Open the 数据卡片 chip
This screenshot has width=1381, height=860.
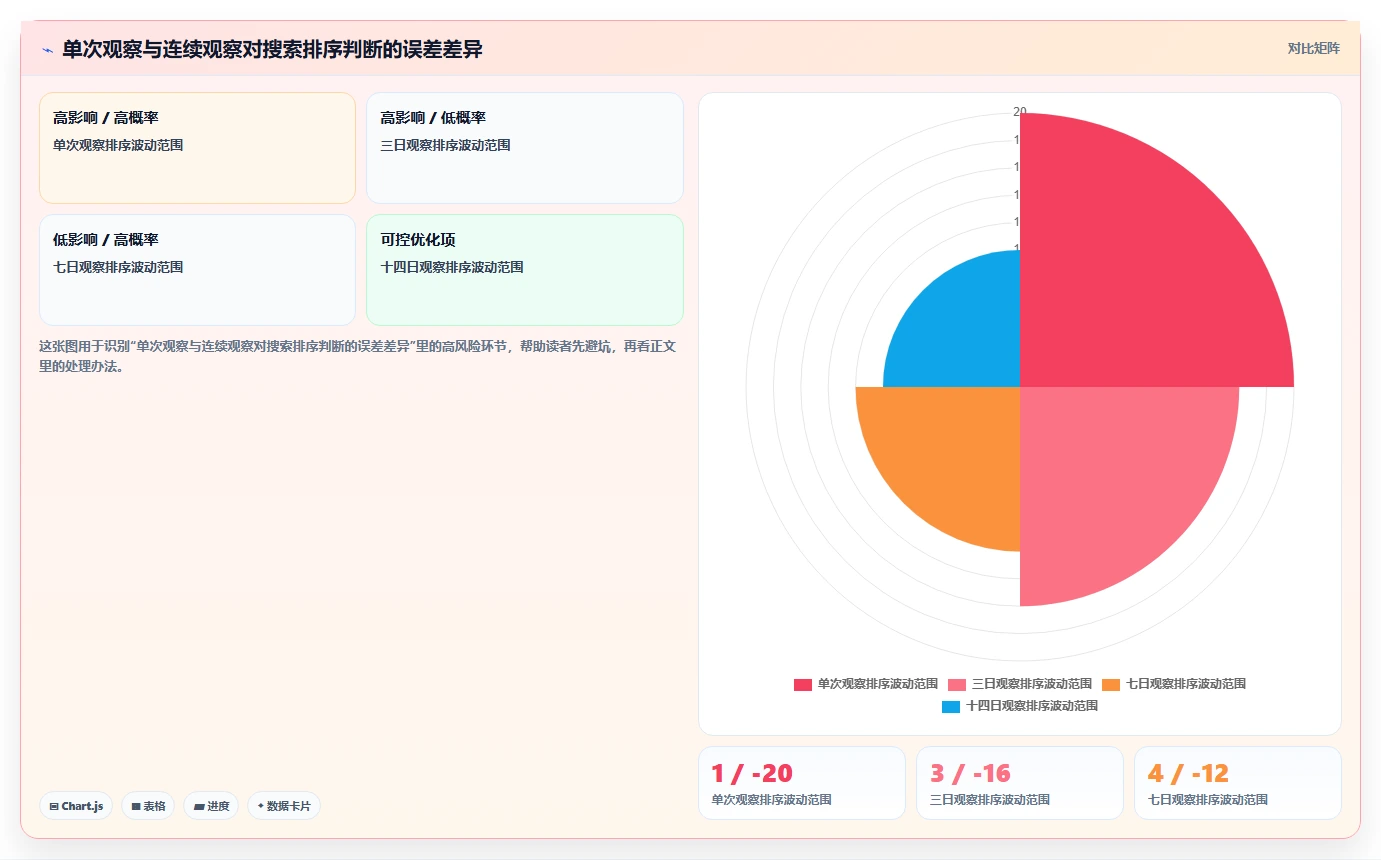(284, 806)
